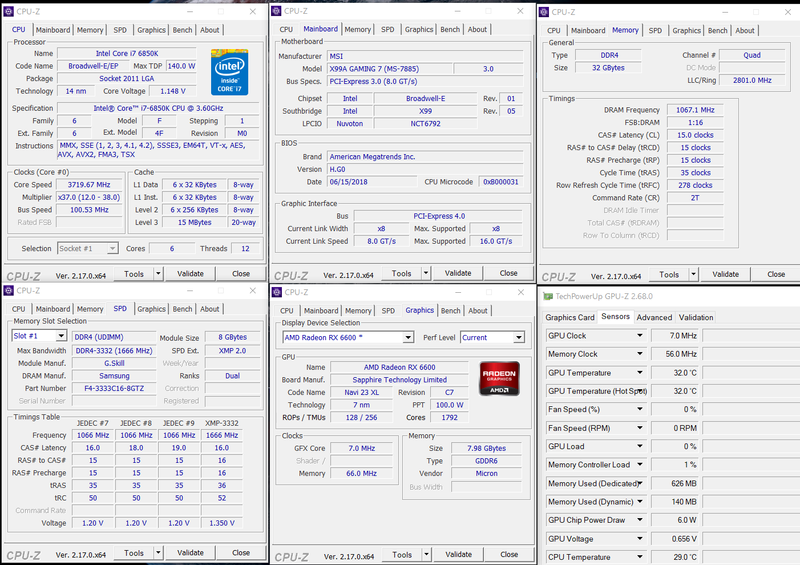Click the GPU Clock sensor graph bar
Viewport: 800px width, 565px height.
tap(751, 335)
